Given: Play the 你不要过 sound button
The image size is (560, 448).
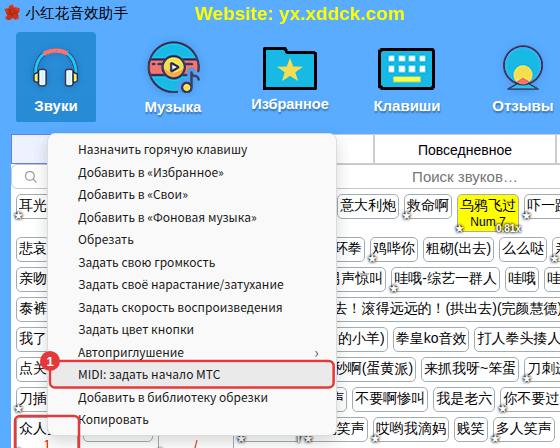Looking at the screenshot, I should [x=530, y=399].
